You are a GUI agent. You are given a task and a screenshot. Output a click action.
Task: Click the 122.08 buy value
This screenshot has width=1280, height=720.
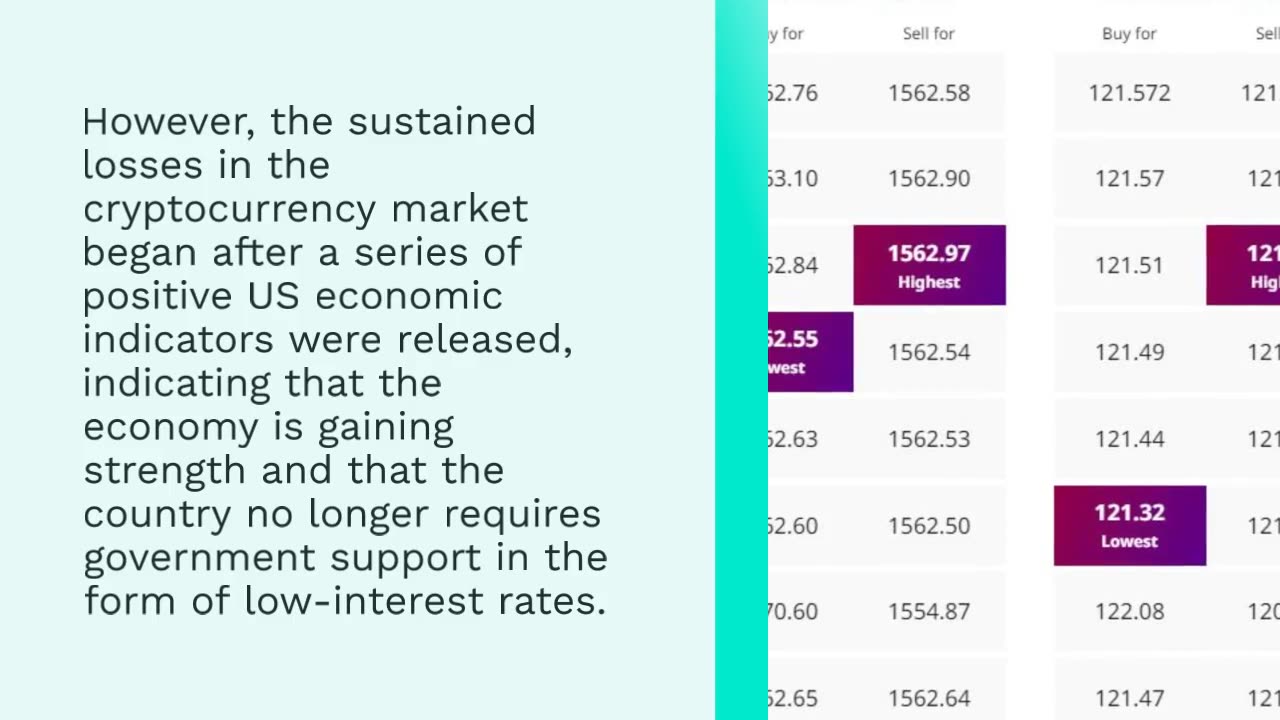1130,611
